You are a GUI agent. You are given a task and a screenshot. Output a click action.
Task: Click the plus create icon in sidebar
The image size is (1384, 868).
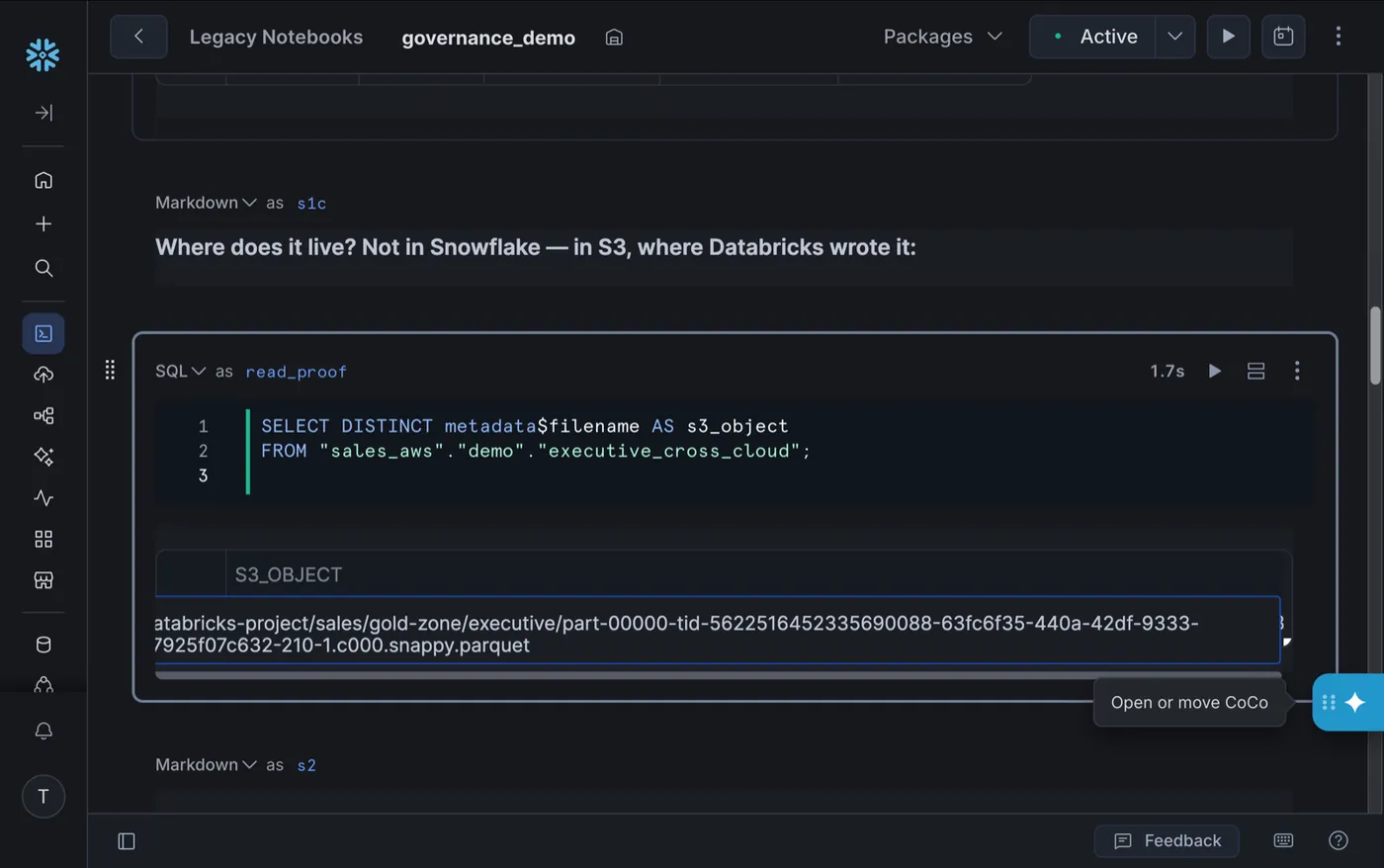[x=43, y=224]
